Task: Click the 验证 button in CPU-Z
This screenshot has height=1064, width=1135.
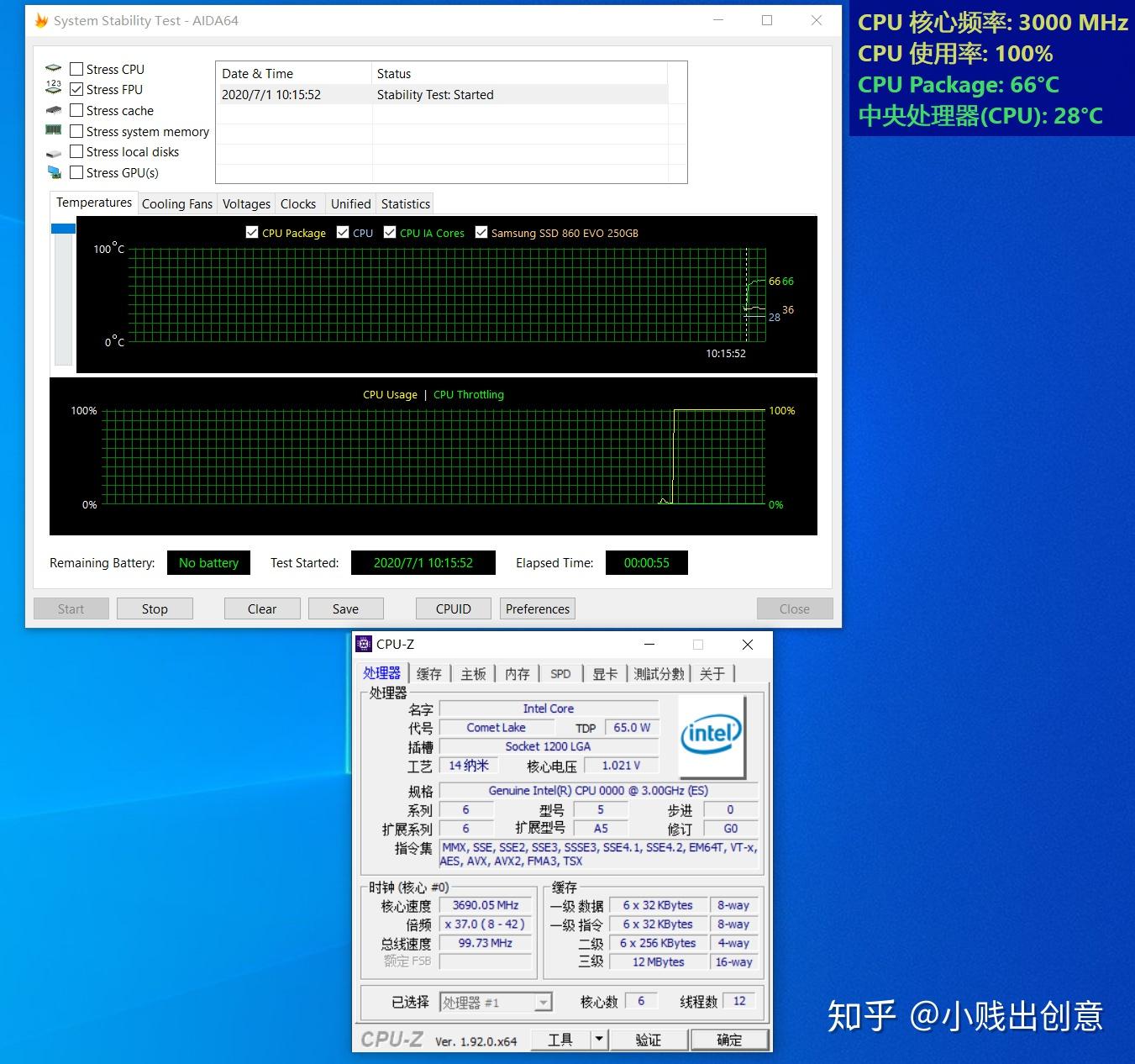Action: coord(649,1040)
